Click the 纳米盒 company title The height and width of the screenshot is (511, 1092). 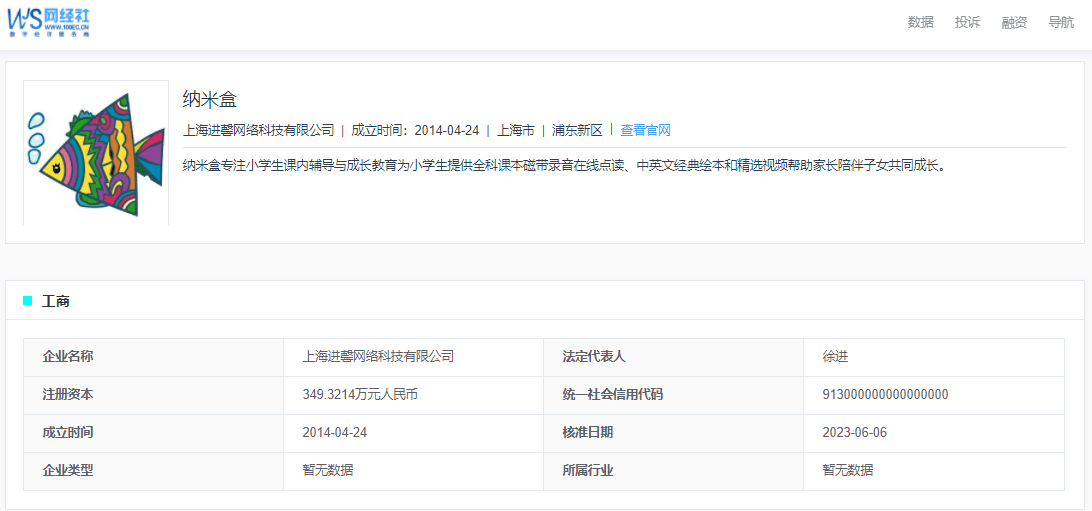[210, 99]
